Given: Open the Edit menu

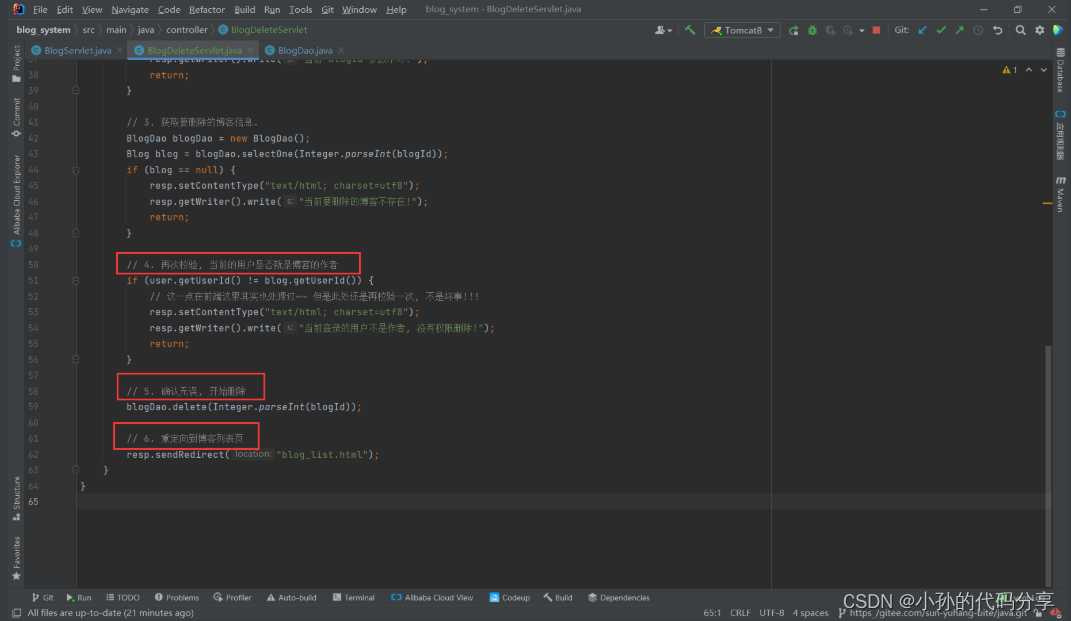Looking at the screenshot, I should tap(65, 10).
